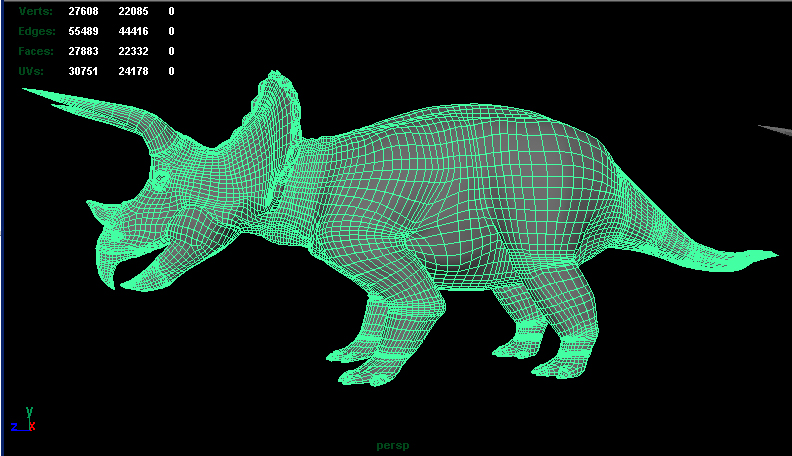This screenshot has width=792, height=456.
Task: Click the Faces total value 27883
Action: (83, 52)
